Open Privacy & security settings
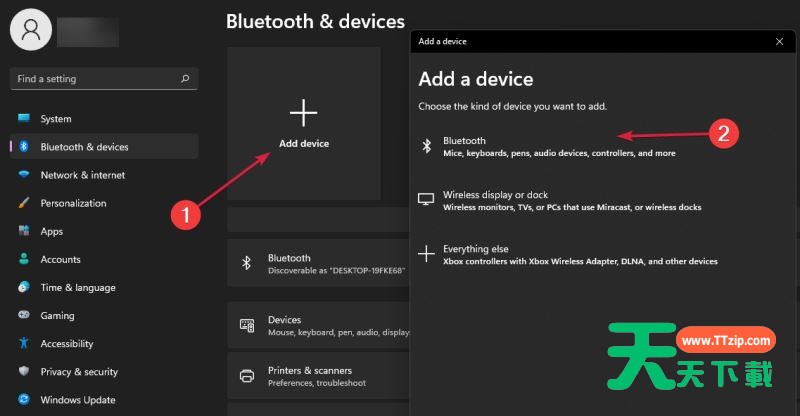The width and height of the screenshot is (800, 416). click(x=79, y=371)
